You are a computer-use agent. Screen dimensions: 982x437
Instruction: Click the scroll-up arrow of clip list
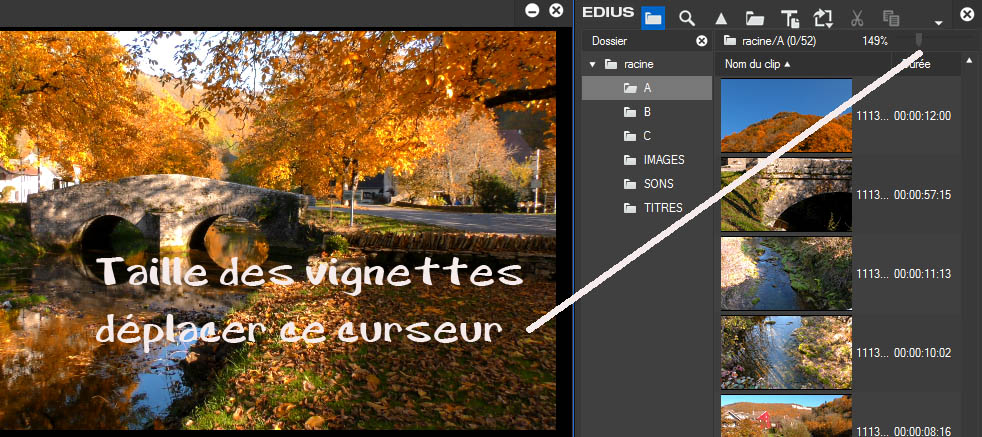click(969, 61)
